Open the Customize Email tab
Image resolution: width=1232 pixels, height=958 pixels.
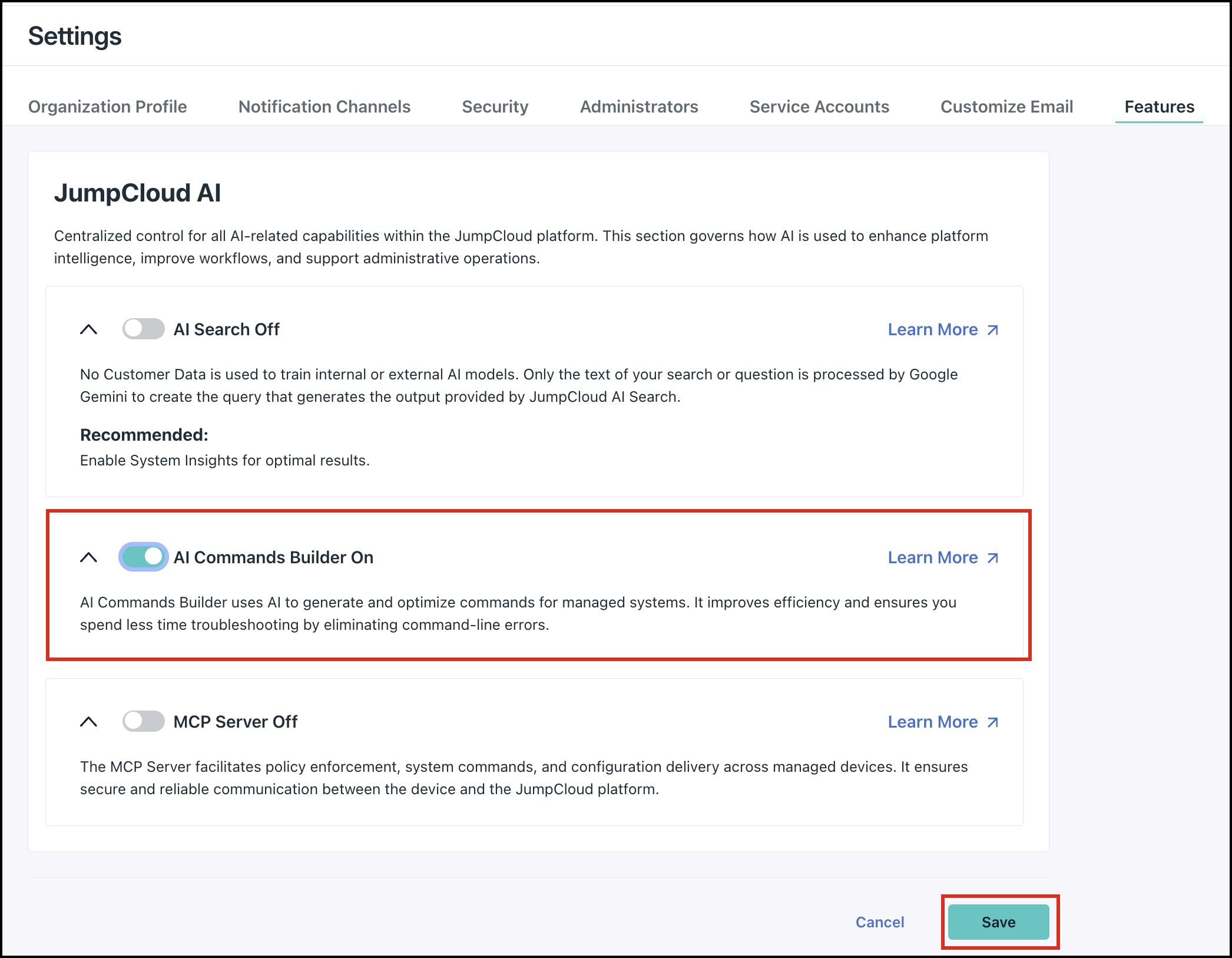coord(1006,107)
